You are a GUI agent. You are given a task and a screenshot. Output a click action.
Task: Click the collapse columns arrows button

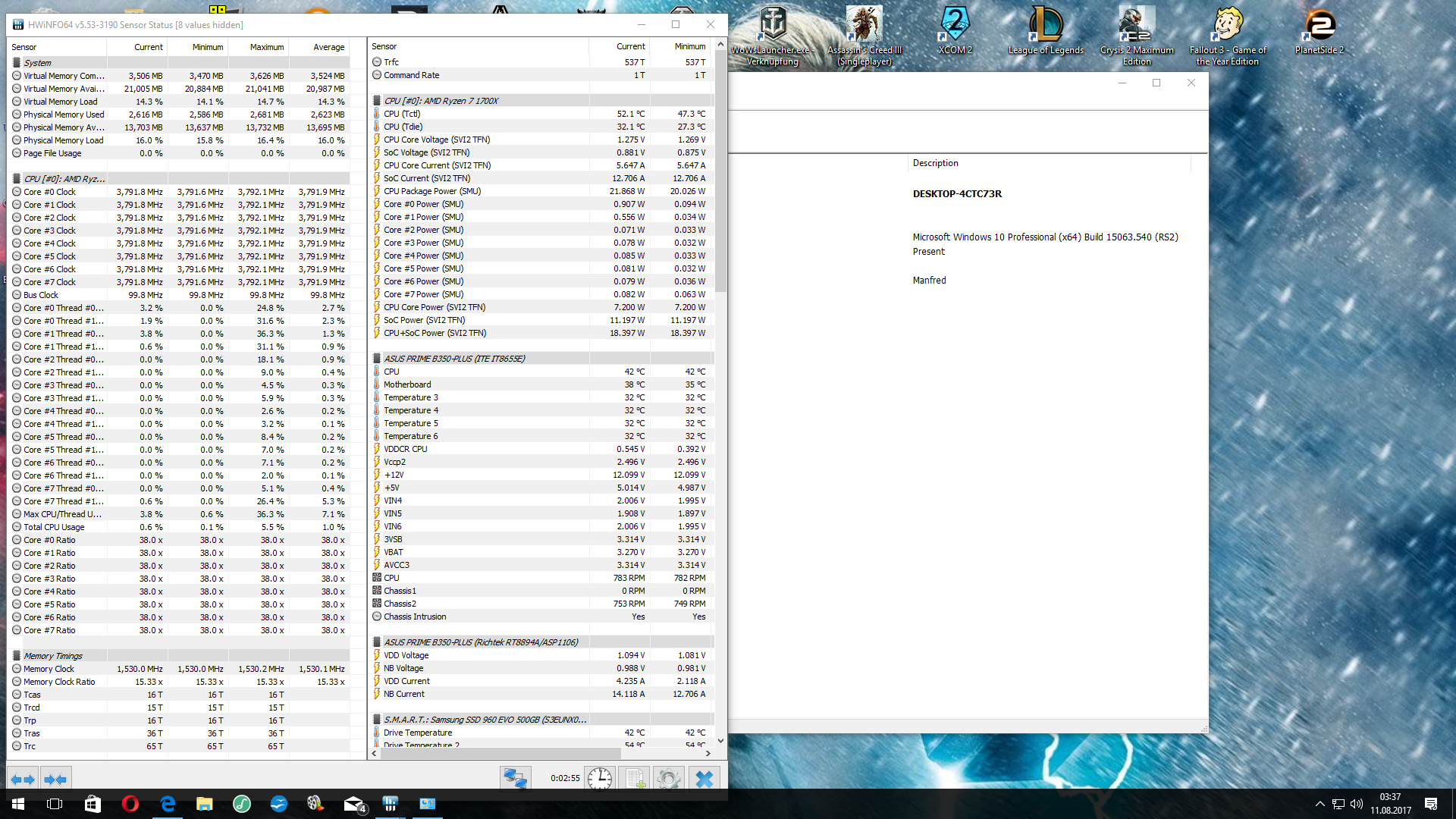[x=55, y=779]
